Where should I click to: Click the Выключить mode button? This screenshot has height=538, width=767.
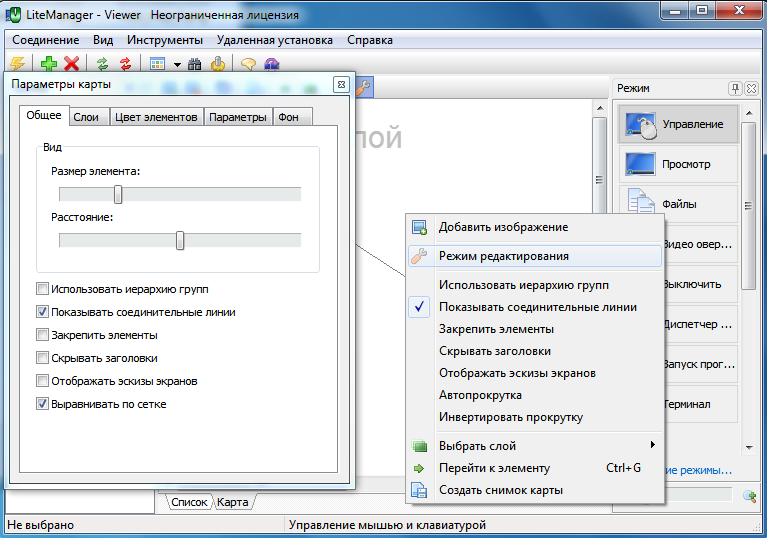(700, 284)
